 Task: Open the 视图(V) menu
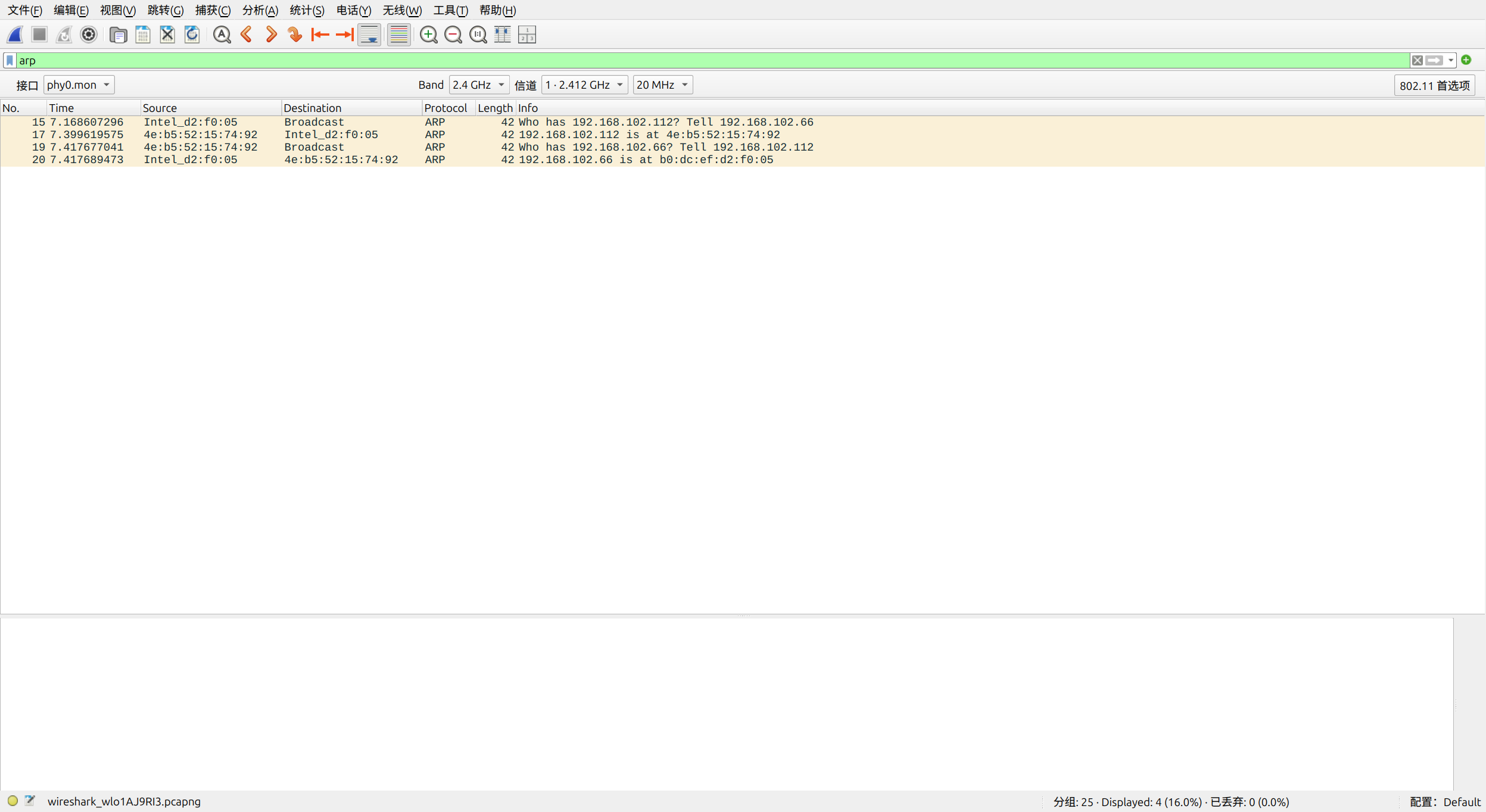(x=118, y=10)
